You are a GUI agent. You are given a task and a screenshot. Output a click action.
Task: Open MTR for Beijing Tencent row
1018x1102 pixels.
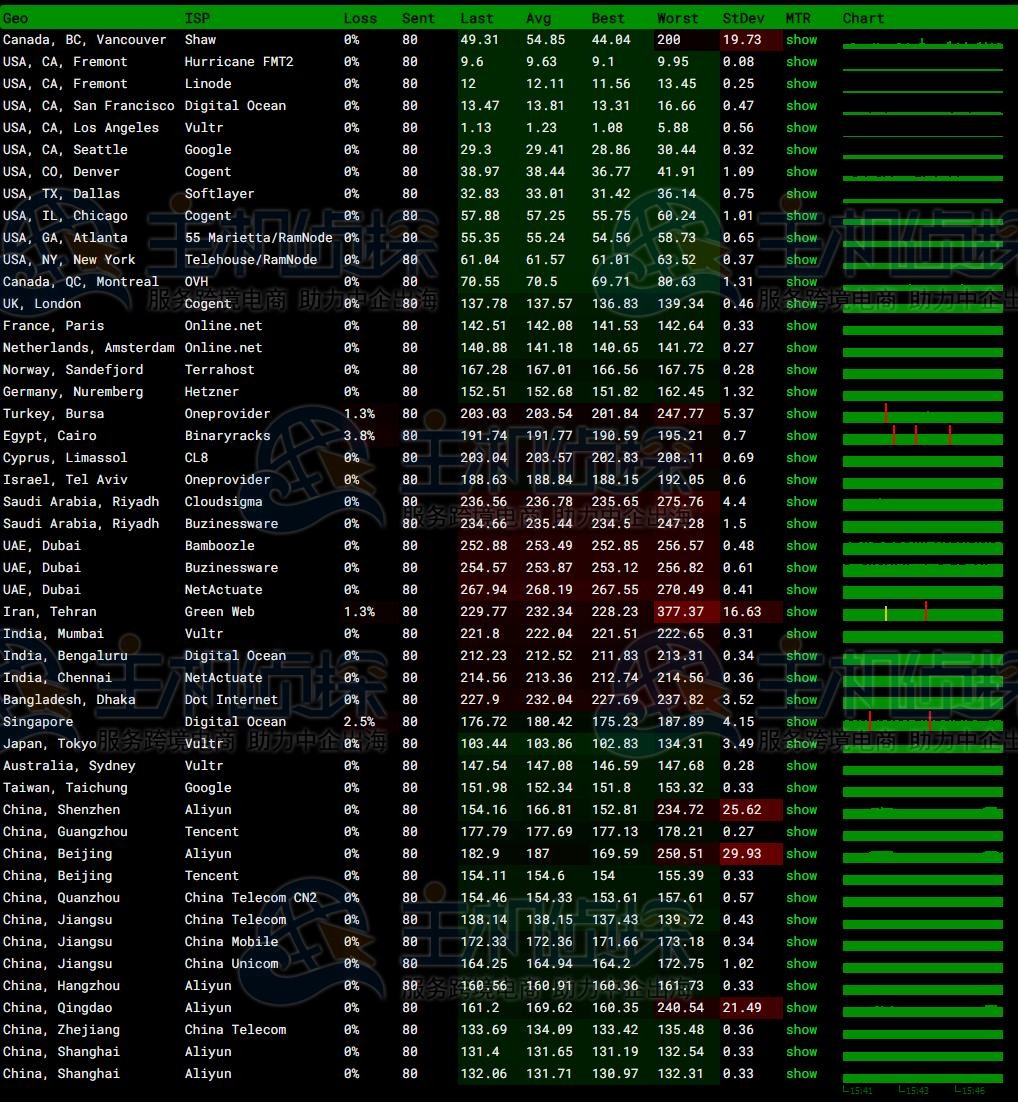(801, 876)
